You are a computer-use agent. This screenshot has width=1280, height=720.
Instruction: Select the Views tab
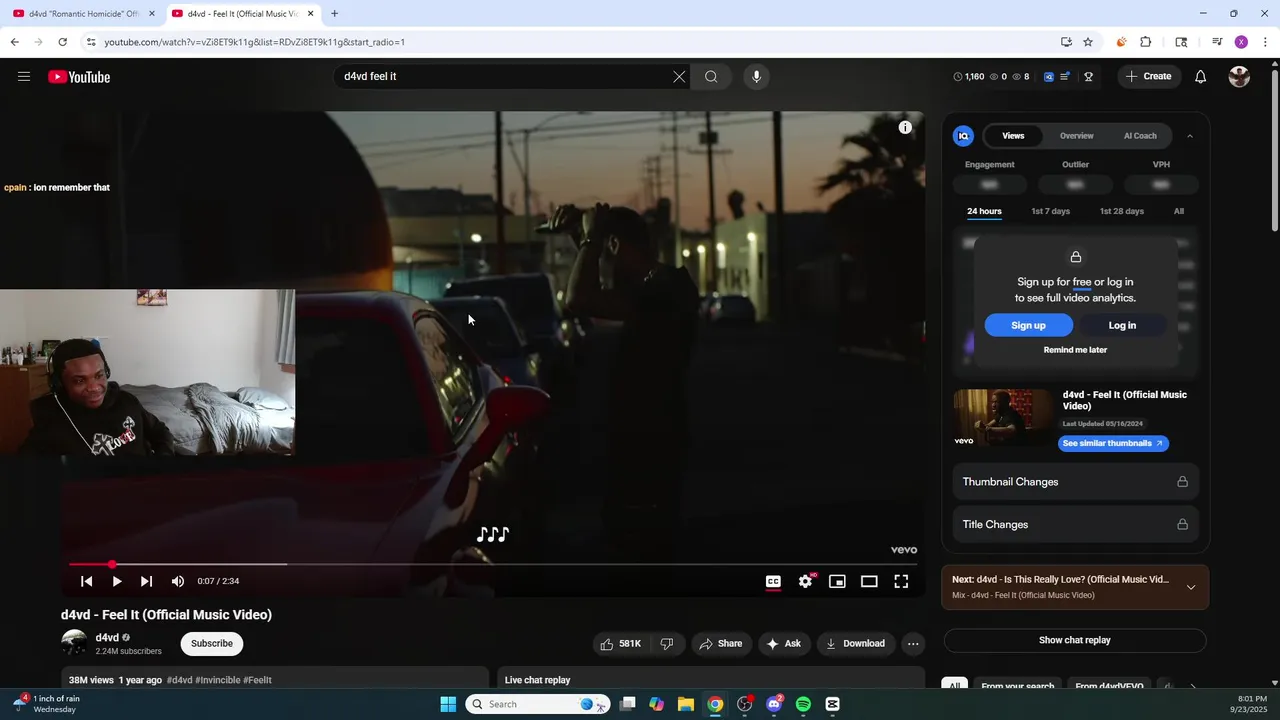(x=1013, y=136)
